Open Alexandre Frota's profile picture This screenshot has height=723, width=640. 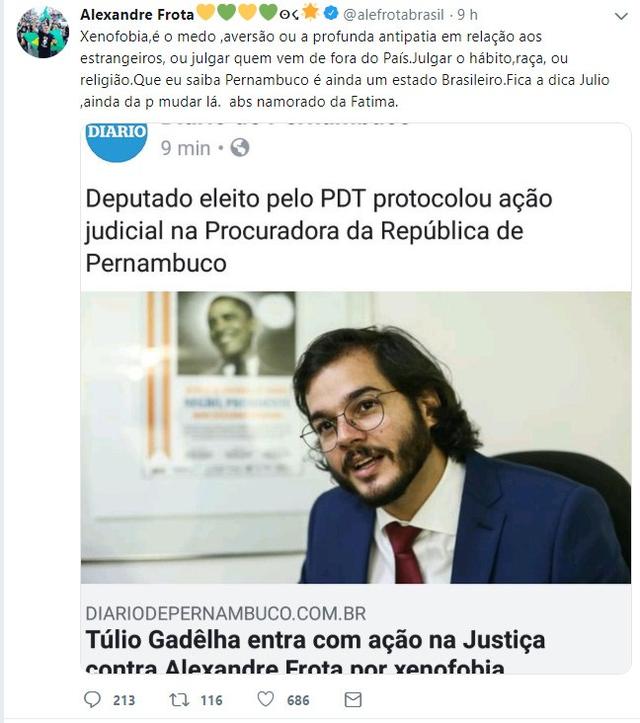[x=43, y=32]
